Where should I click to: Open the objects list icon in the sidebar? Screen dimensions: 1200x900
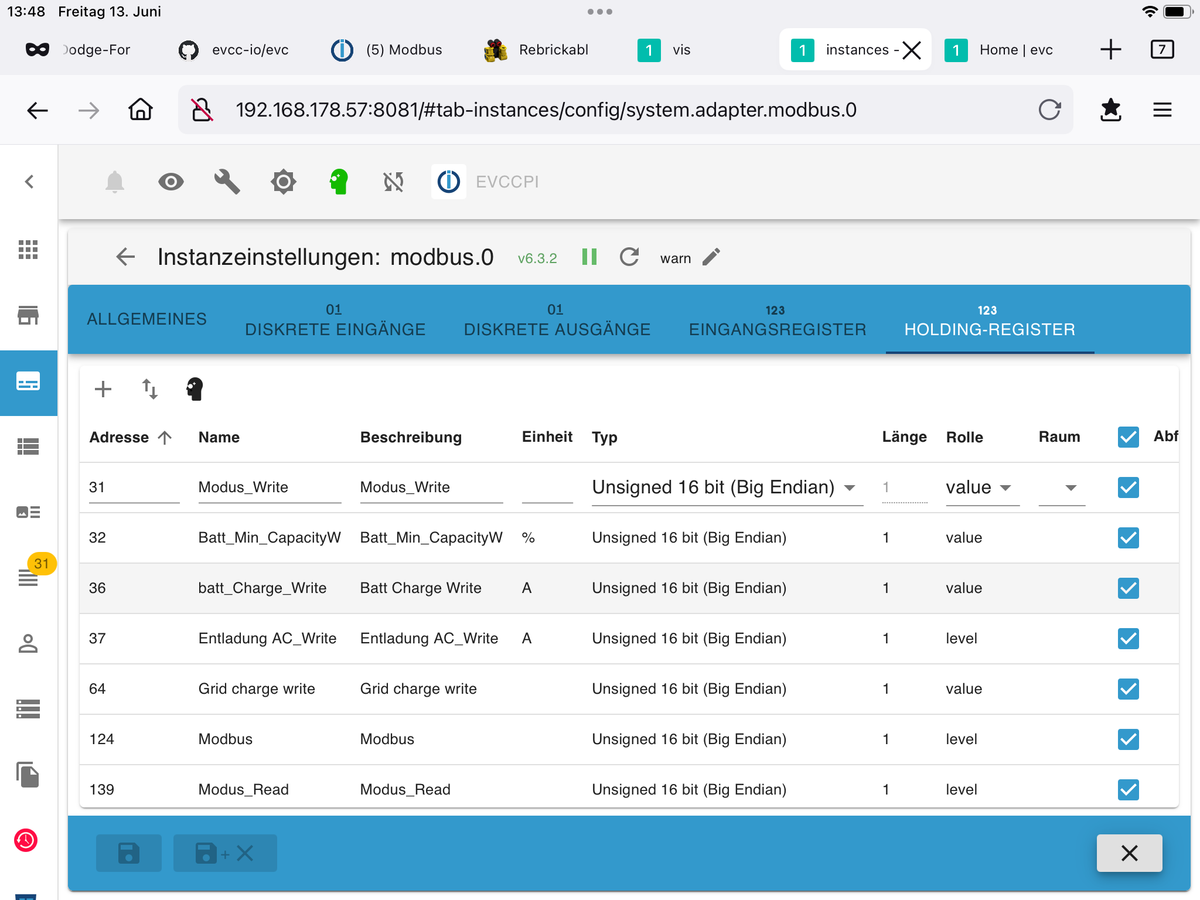(x=28, y=447)
